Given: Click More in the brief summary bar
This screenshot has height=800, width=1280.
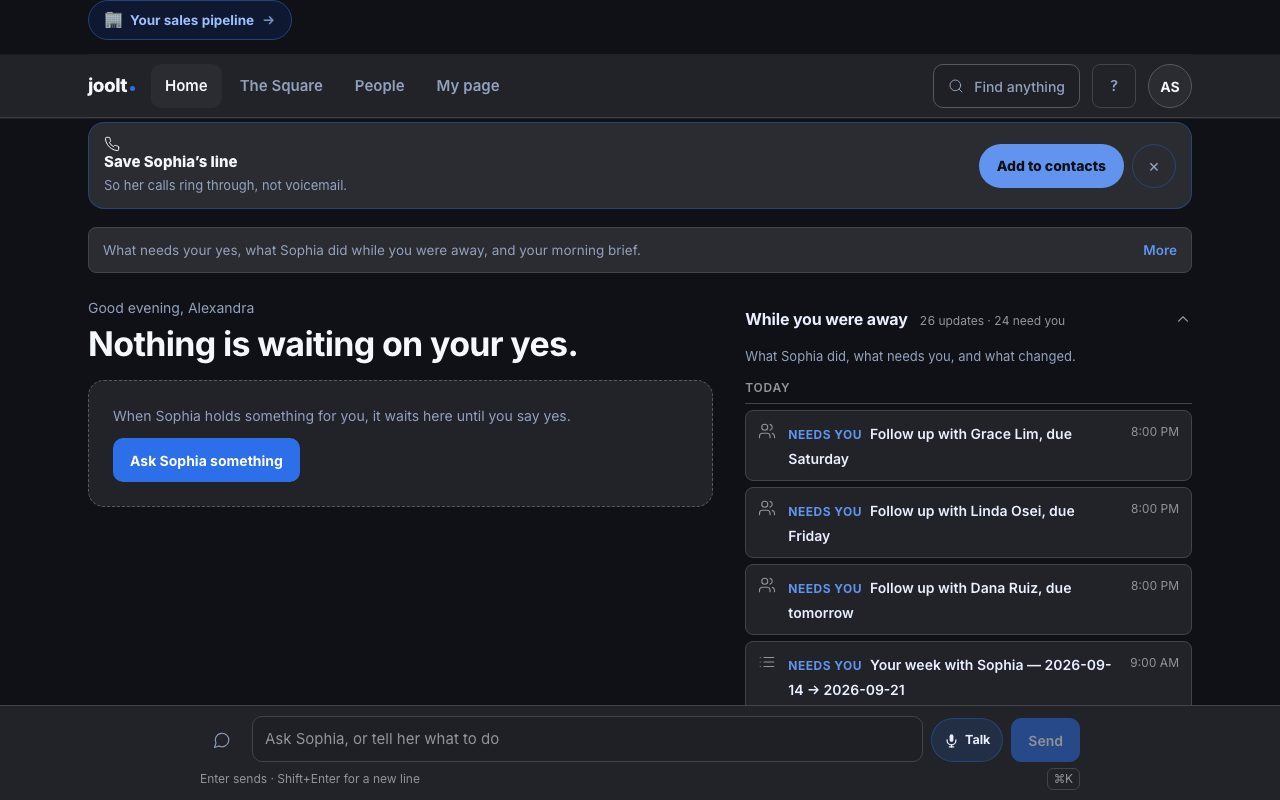Looking at the screenshot, I should coord(1160,250).
